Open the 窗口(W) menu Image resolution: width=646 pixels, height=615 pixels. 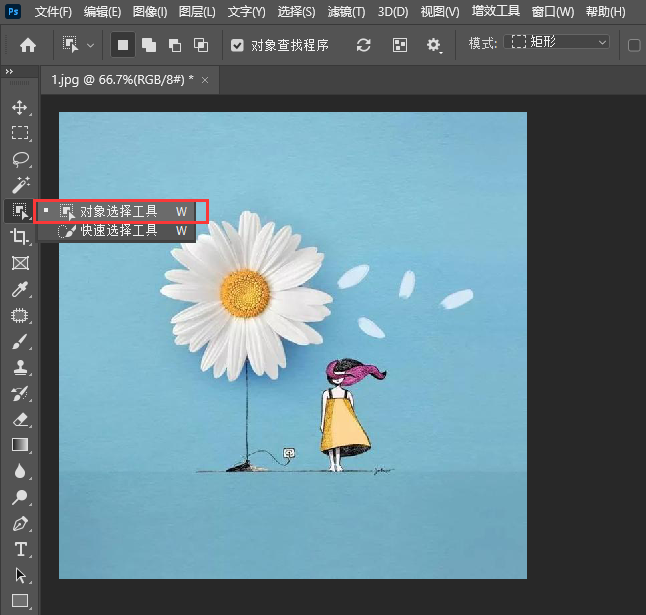click(552, 12)
